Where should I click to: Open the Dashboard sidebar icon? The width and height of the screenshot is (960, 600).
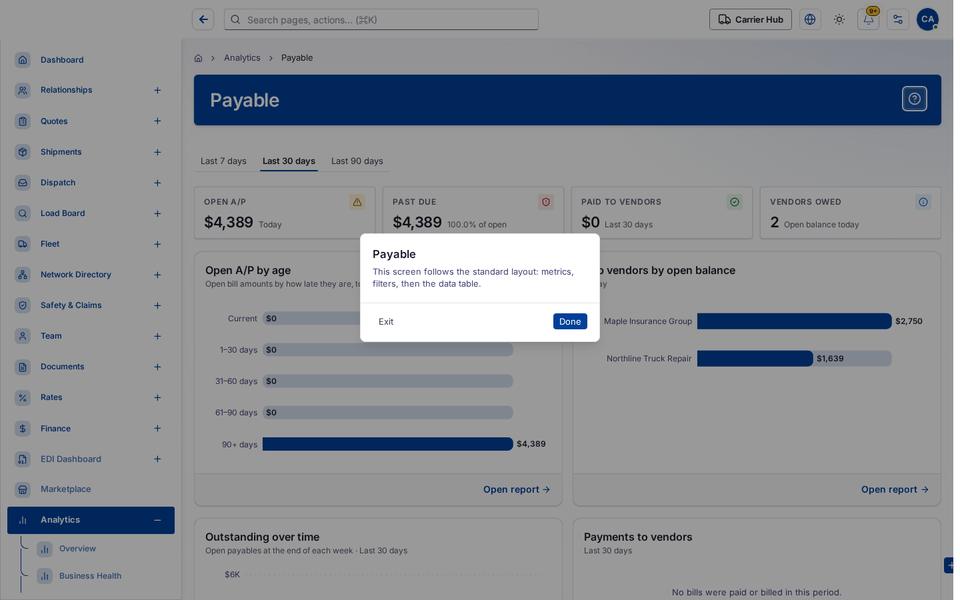click(x=23, y=60)
